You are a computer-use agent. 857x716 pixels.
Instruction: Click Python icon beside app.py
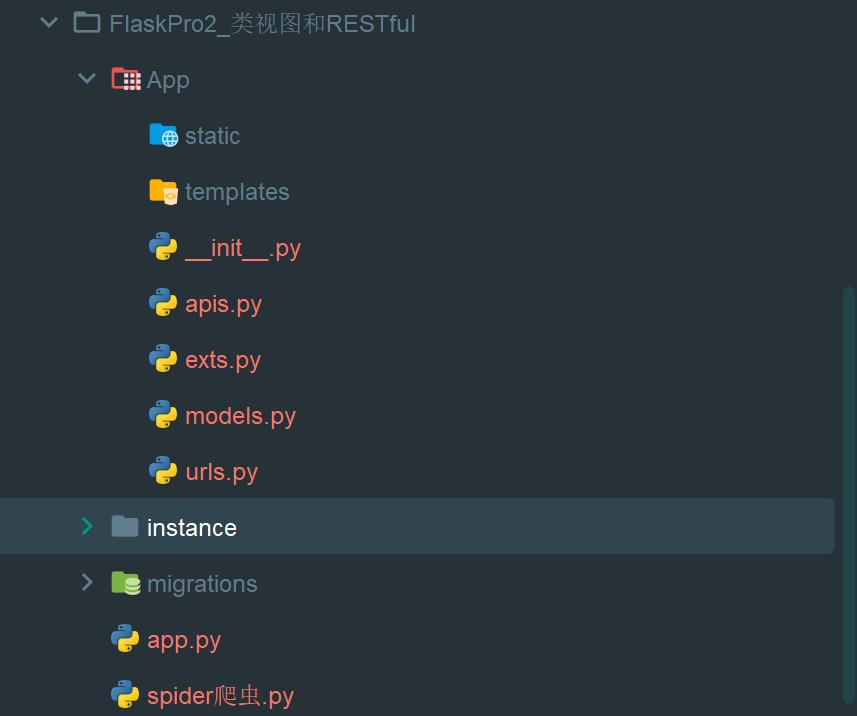(x=125, y=640)
